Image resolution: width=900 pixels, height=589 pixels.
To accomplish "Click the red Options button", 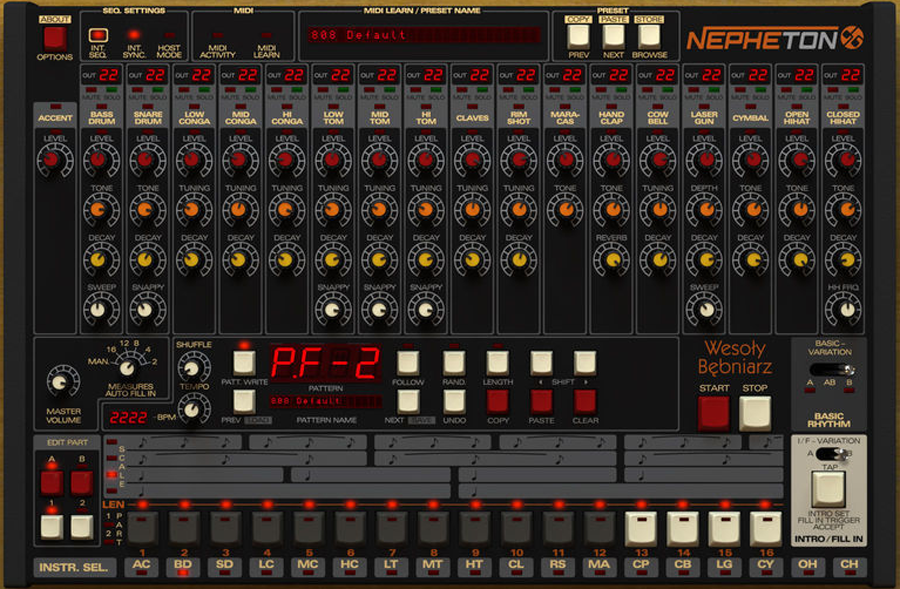I will pos(55,39).
